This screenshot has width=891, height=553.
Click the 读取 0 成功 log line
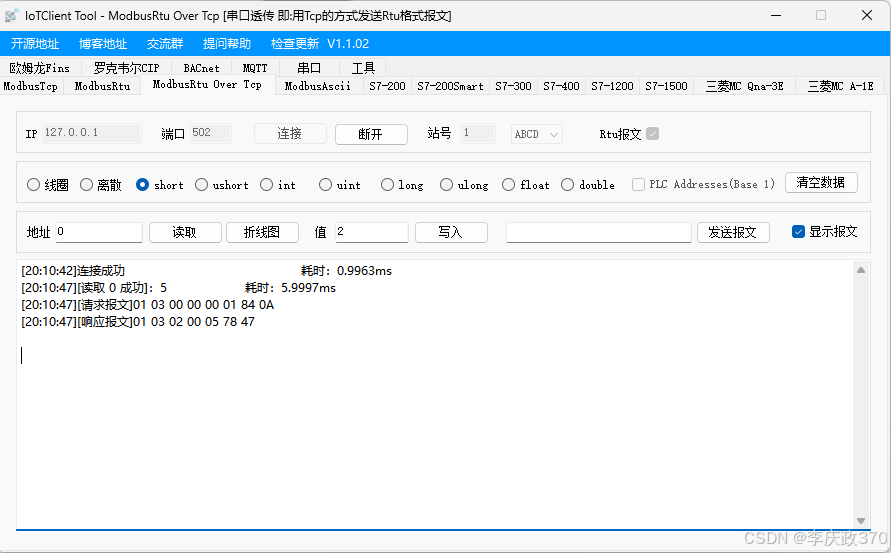[x=178, y=288]
